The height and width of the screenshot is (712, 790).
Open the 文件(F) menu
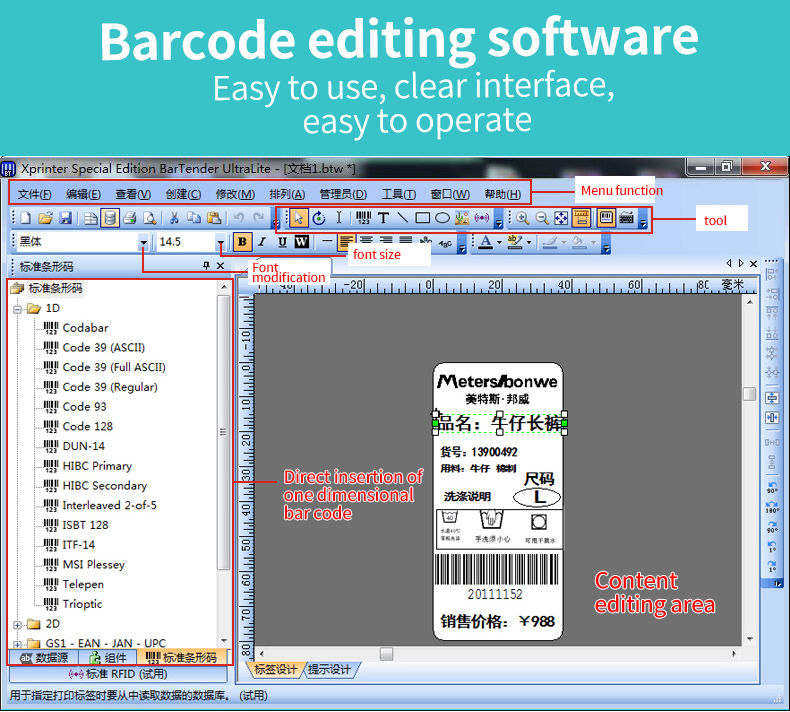click(35, 194)
